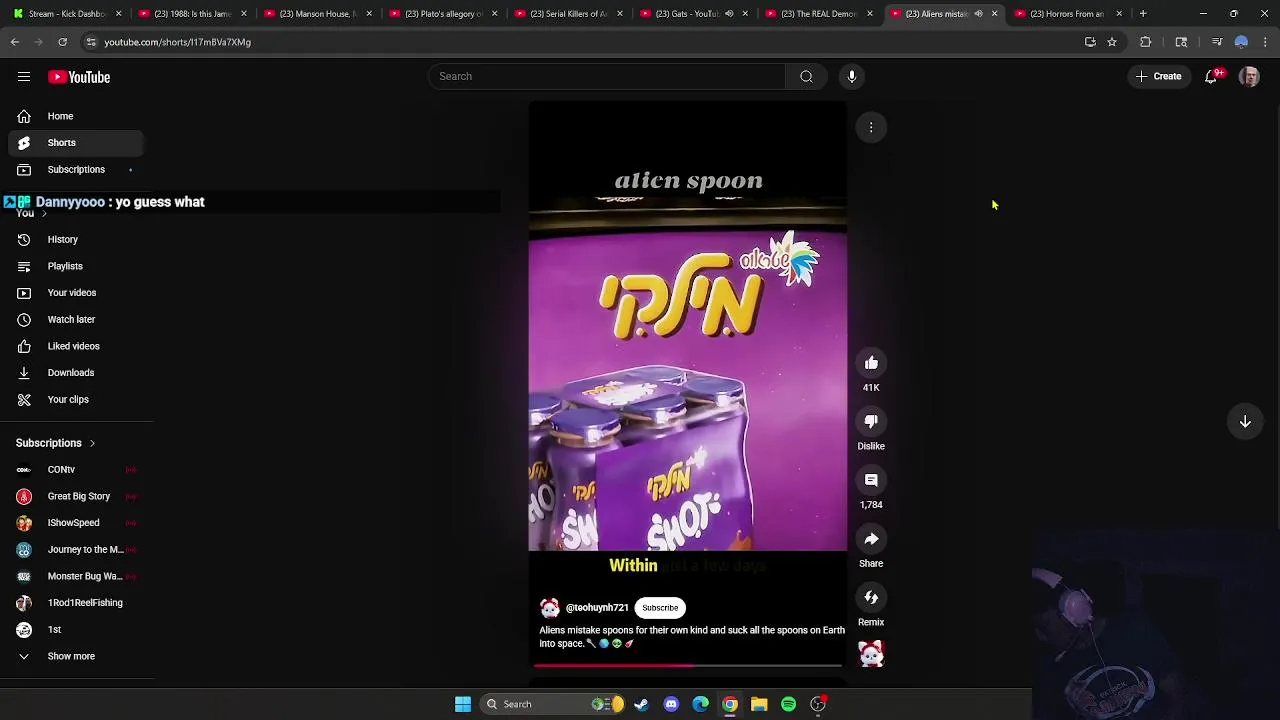Open the YouTube hamburger guide menu
This screenshot has width=1280, height=720.
click(x=24, y=77)
